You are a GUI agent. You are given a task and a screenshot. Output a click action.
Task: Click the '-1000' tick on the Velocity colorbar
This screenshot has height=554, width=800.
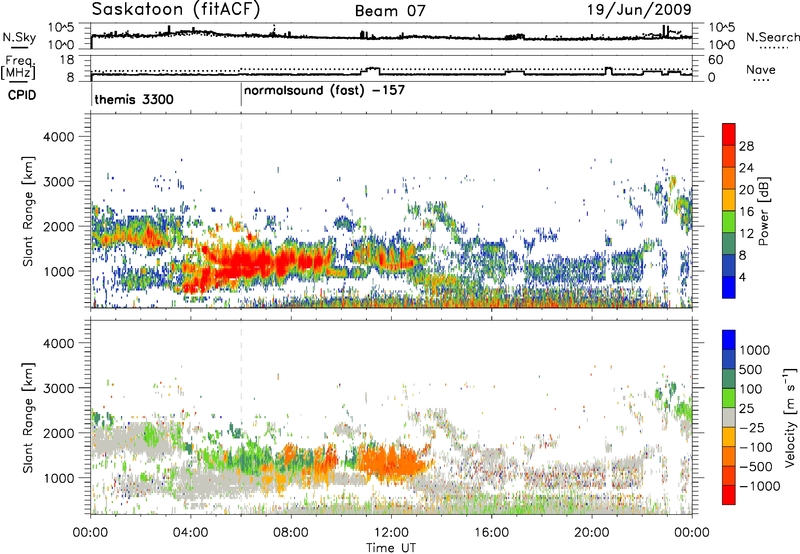[760, 486]
